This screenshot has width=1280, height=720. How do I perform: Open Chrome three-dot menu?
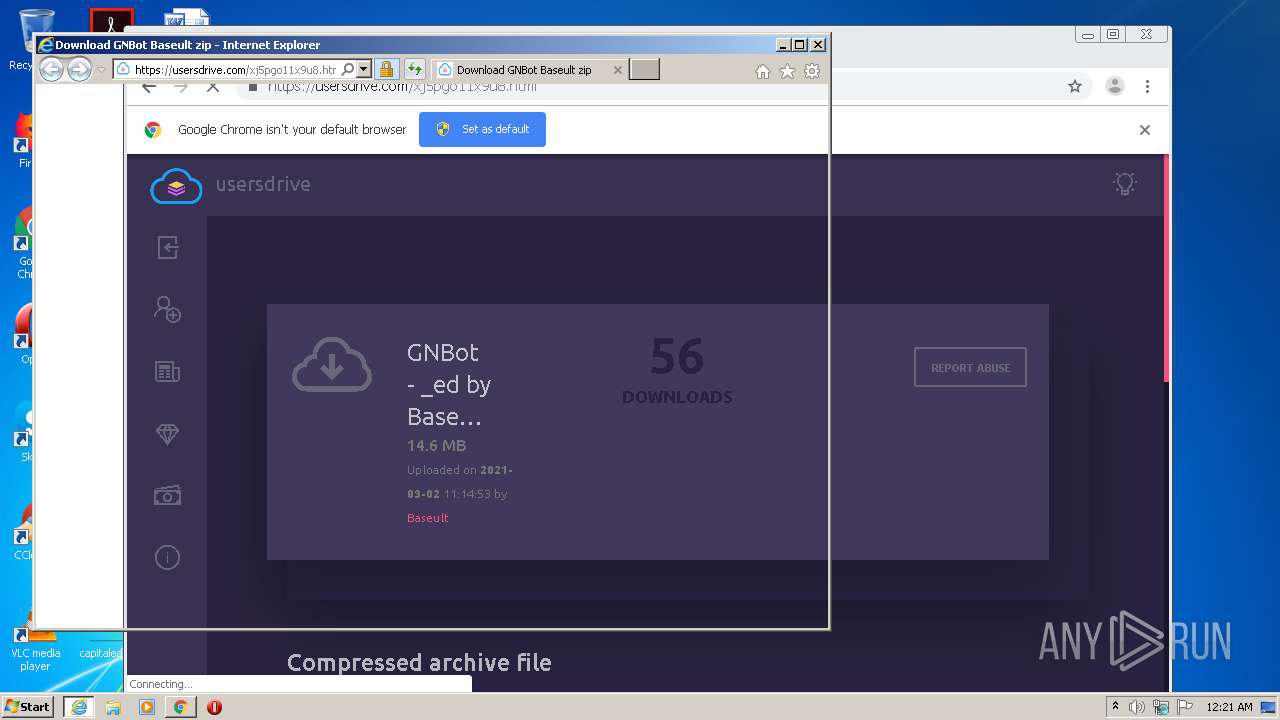click(x=1148, y=86)
